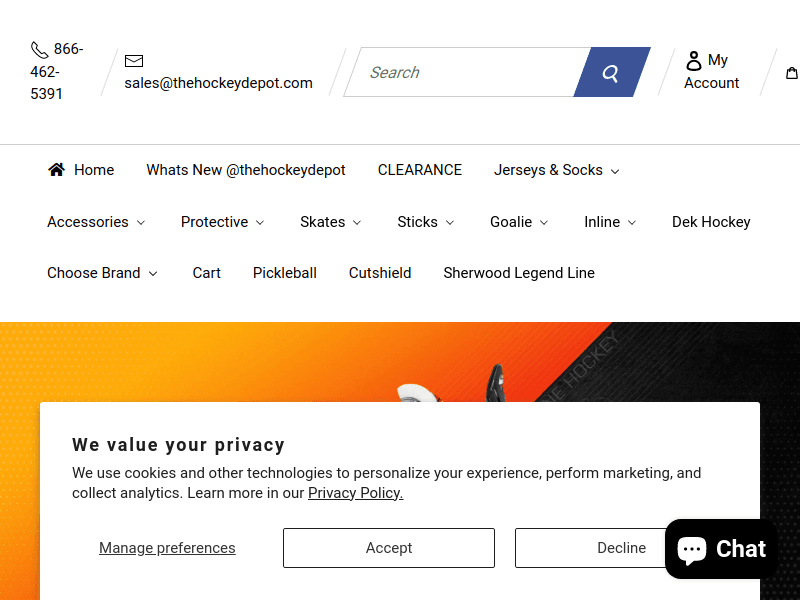Click the Home house icon
800x600 pixels.
click(56, 170)
